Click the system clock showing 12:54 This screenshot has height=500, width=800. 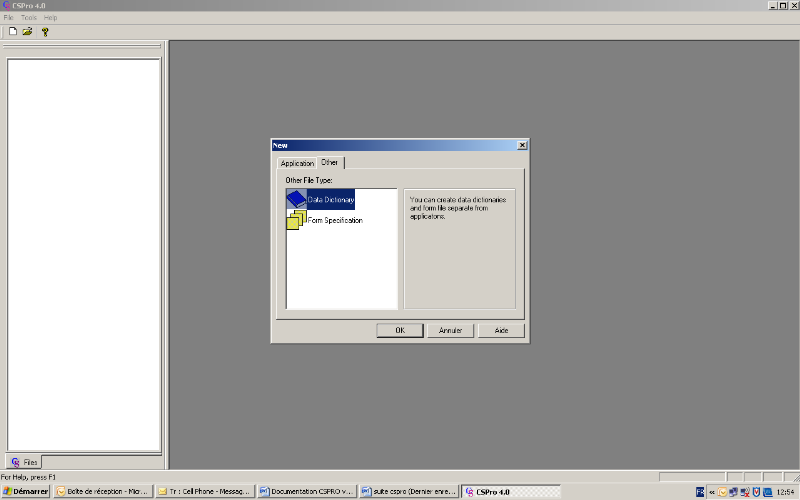pyautogui.click(x=785, y=492)
